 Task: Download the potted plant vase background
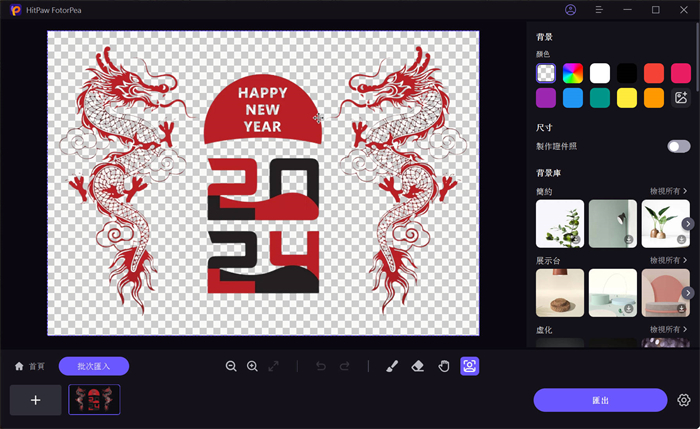point(681,240)
